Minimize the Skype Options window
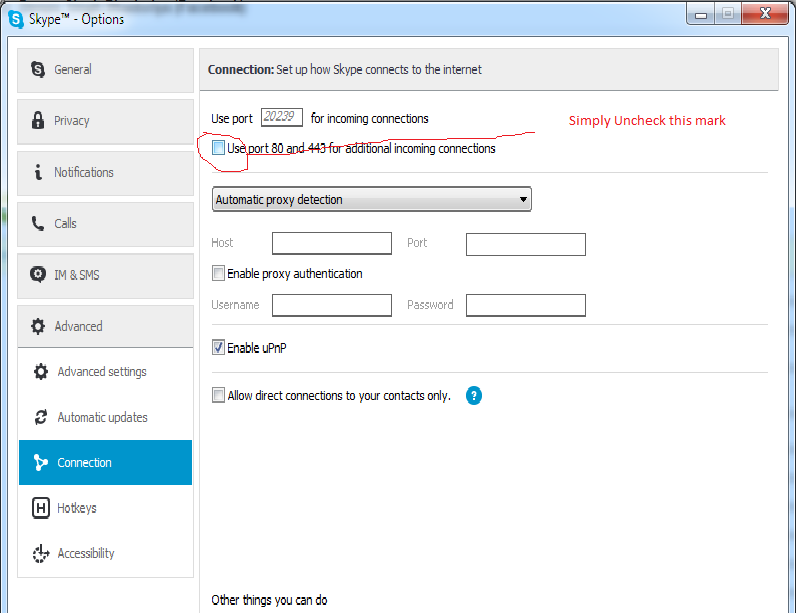 tap(701, 14)
